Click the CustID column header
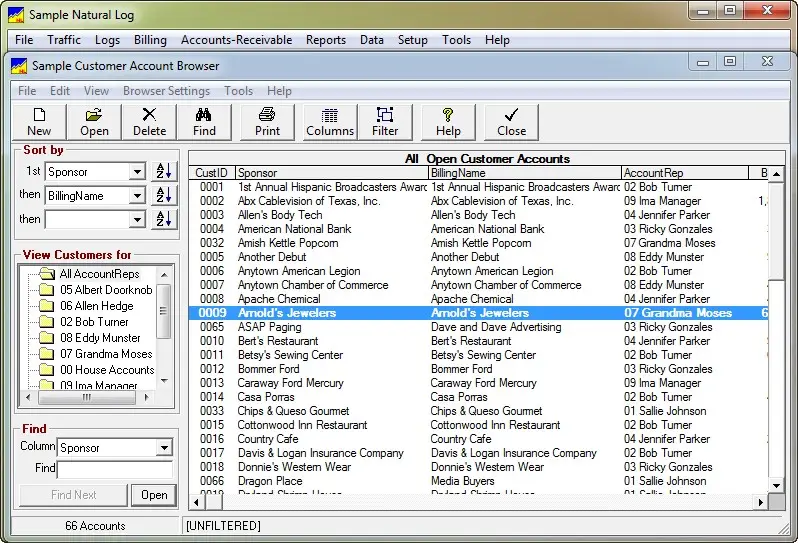The image size is (798, 543). (x=212, y=173)
